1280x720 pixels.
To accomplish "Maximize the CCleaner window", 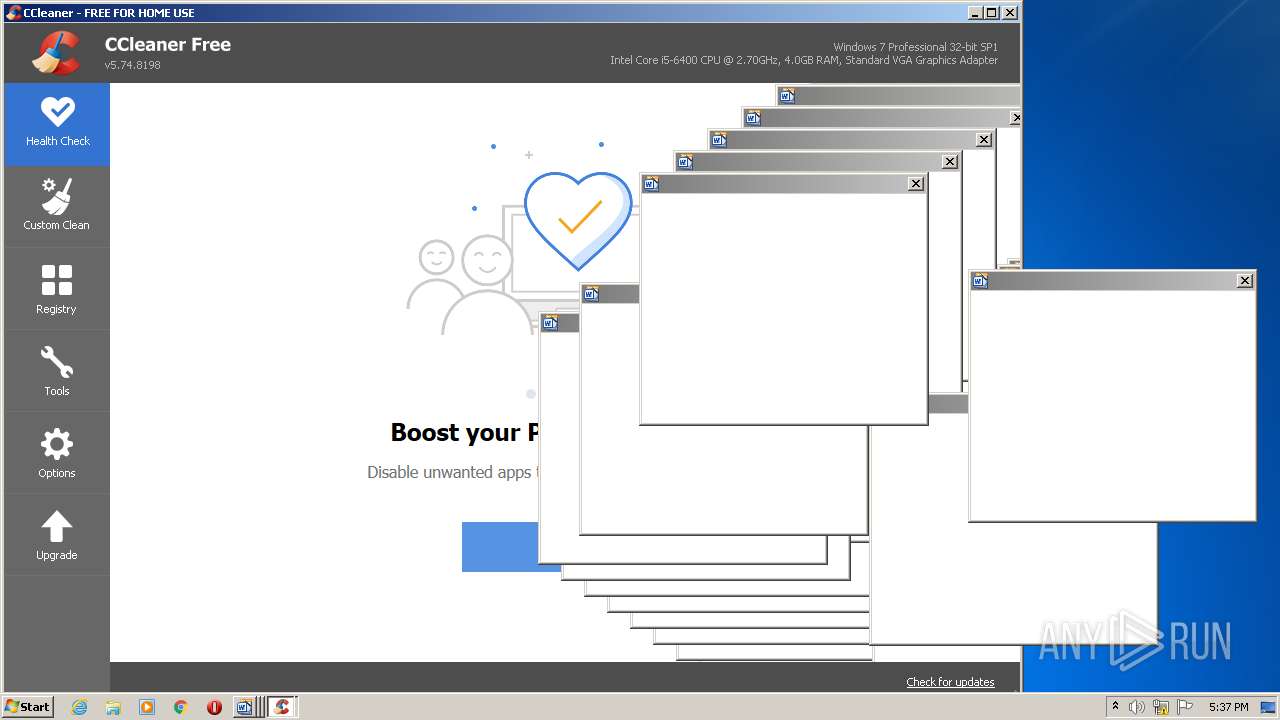I will coord(992,13).
